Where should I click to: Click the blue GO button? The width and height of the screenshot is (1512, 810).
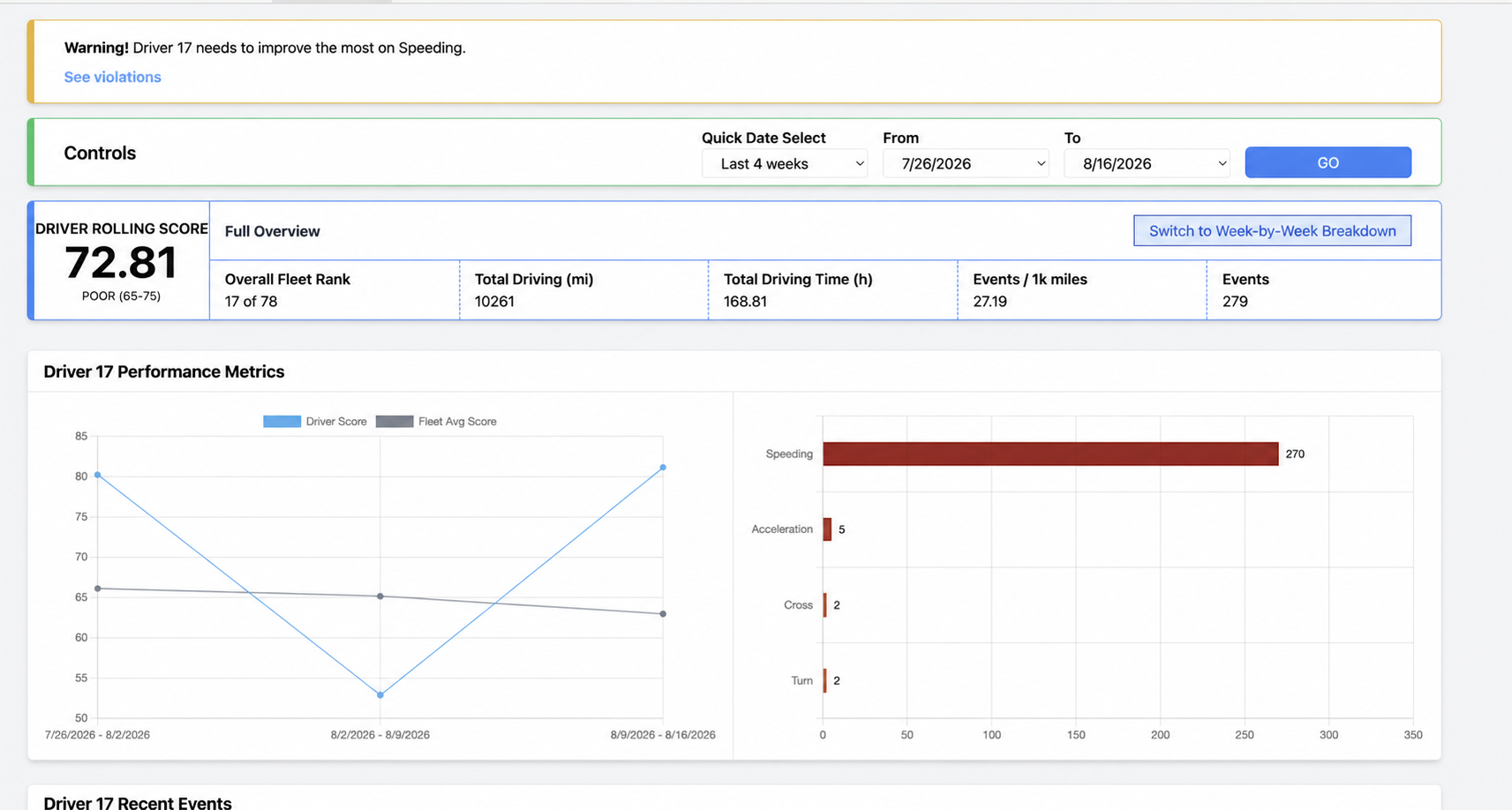1328,162
